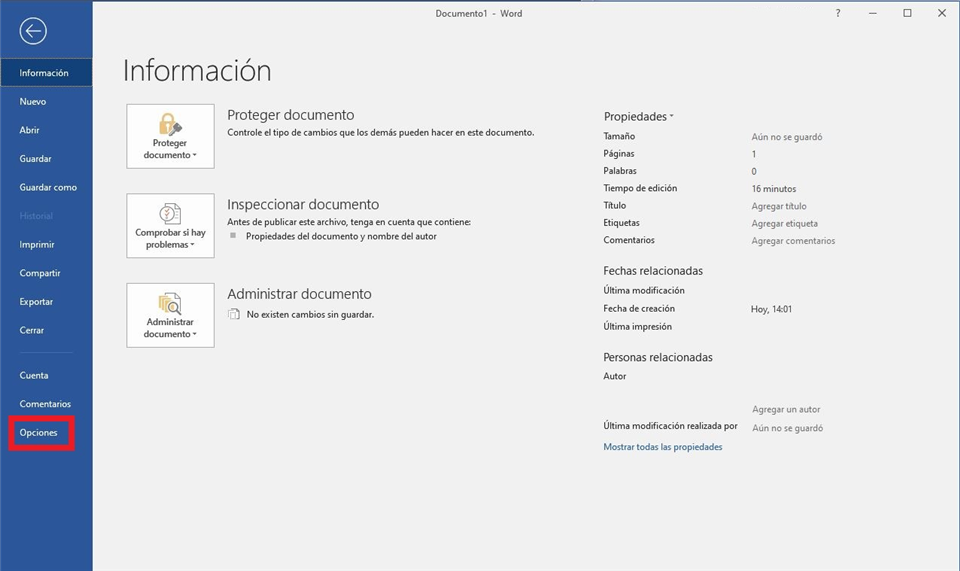This screenshot has height=571, width=960.
Task: Select Exportar from the sidebar
Action: pos(36,302)
